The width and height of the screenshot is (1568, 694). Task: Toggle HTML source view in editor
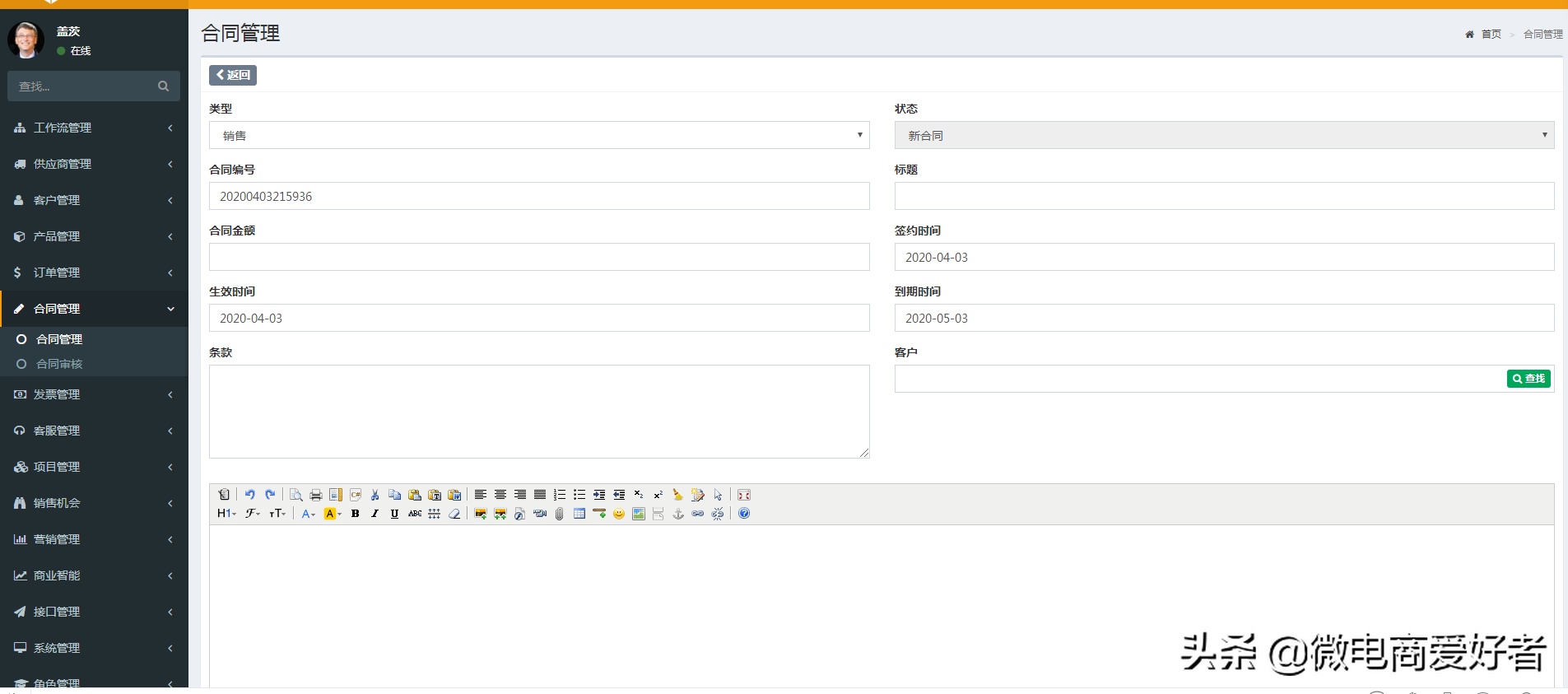tap(224, 495)
